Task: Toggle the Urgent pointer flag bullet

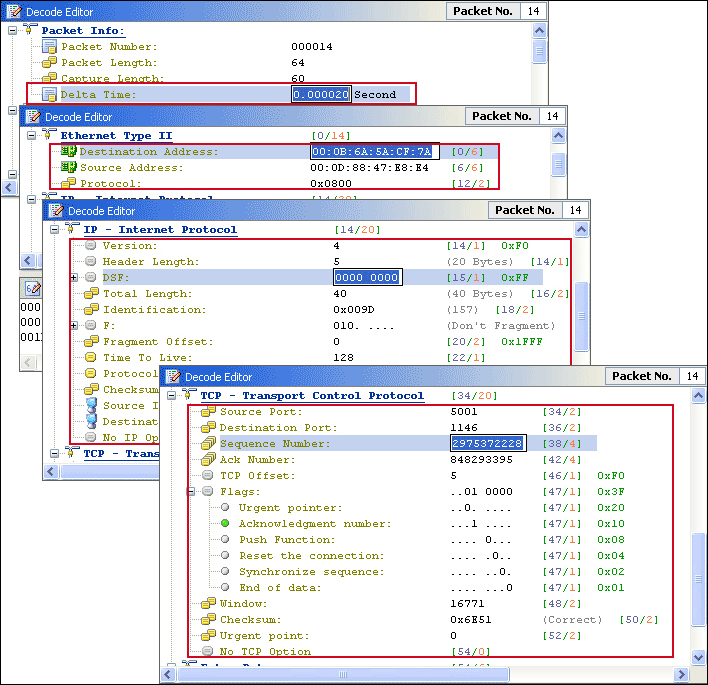Action: click(x=226, y=508)
